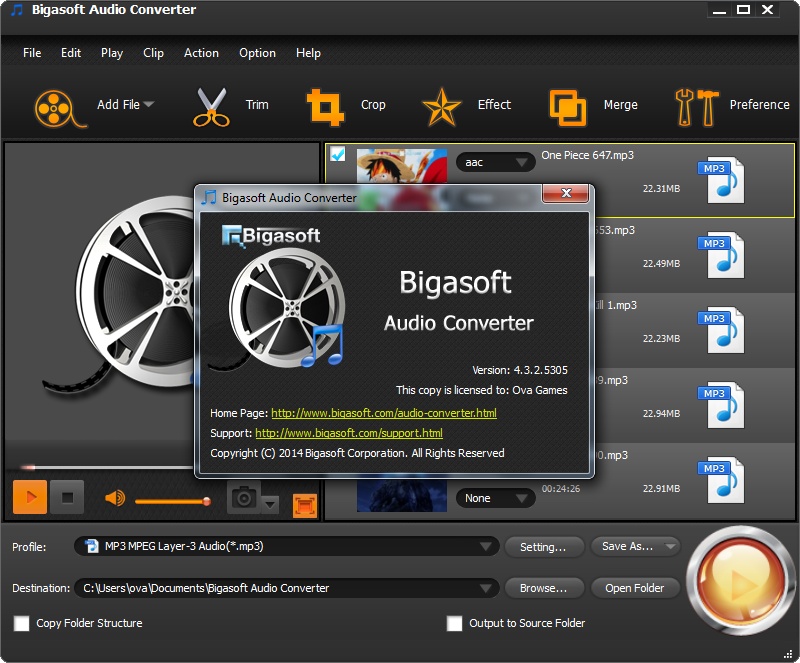
Task: Click the Effect label in toolbar
Action: coord(494,105)
